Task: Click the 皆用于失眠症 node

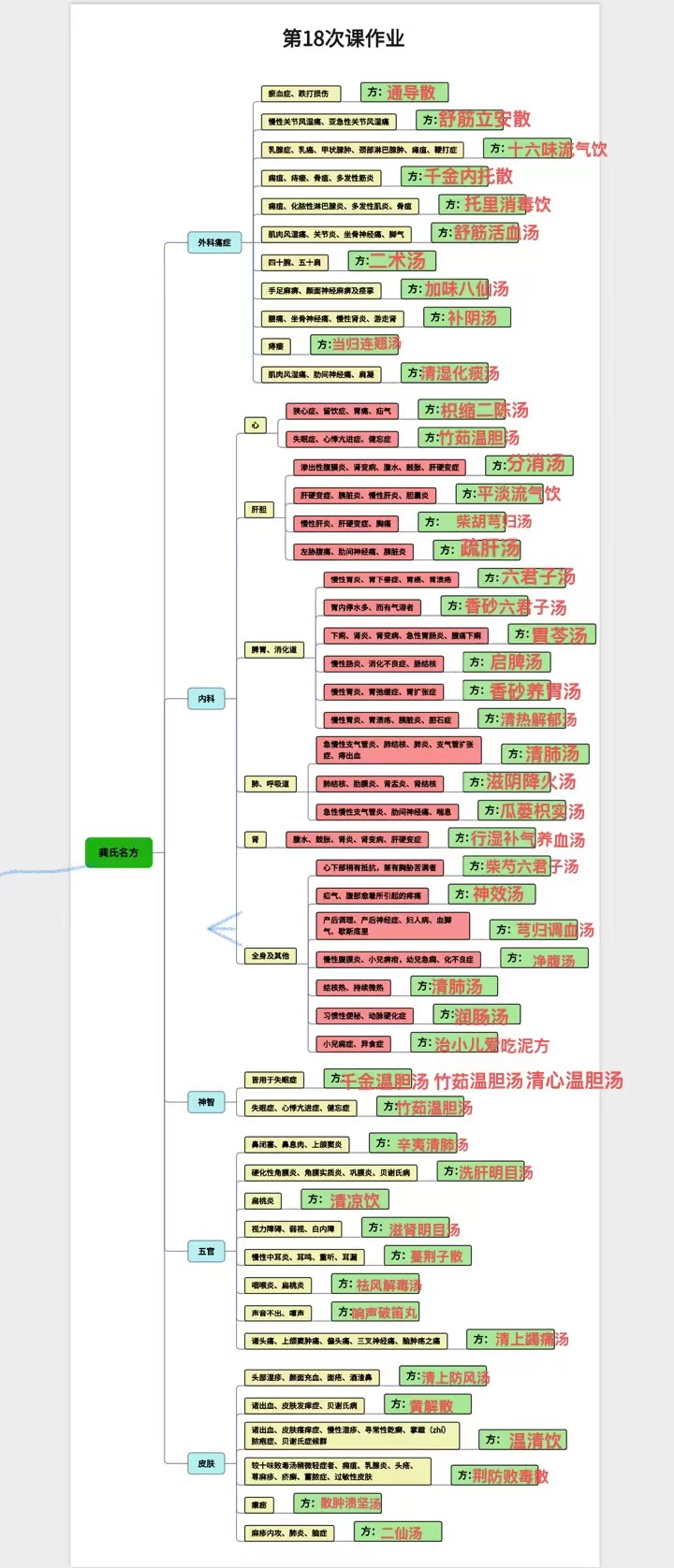Action: click(x=274, y=1080)
